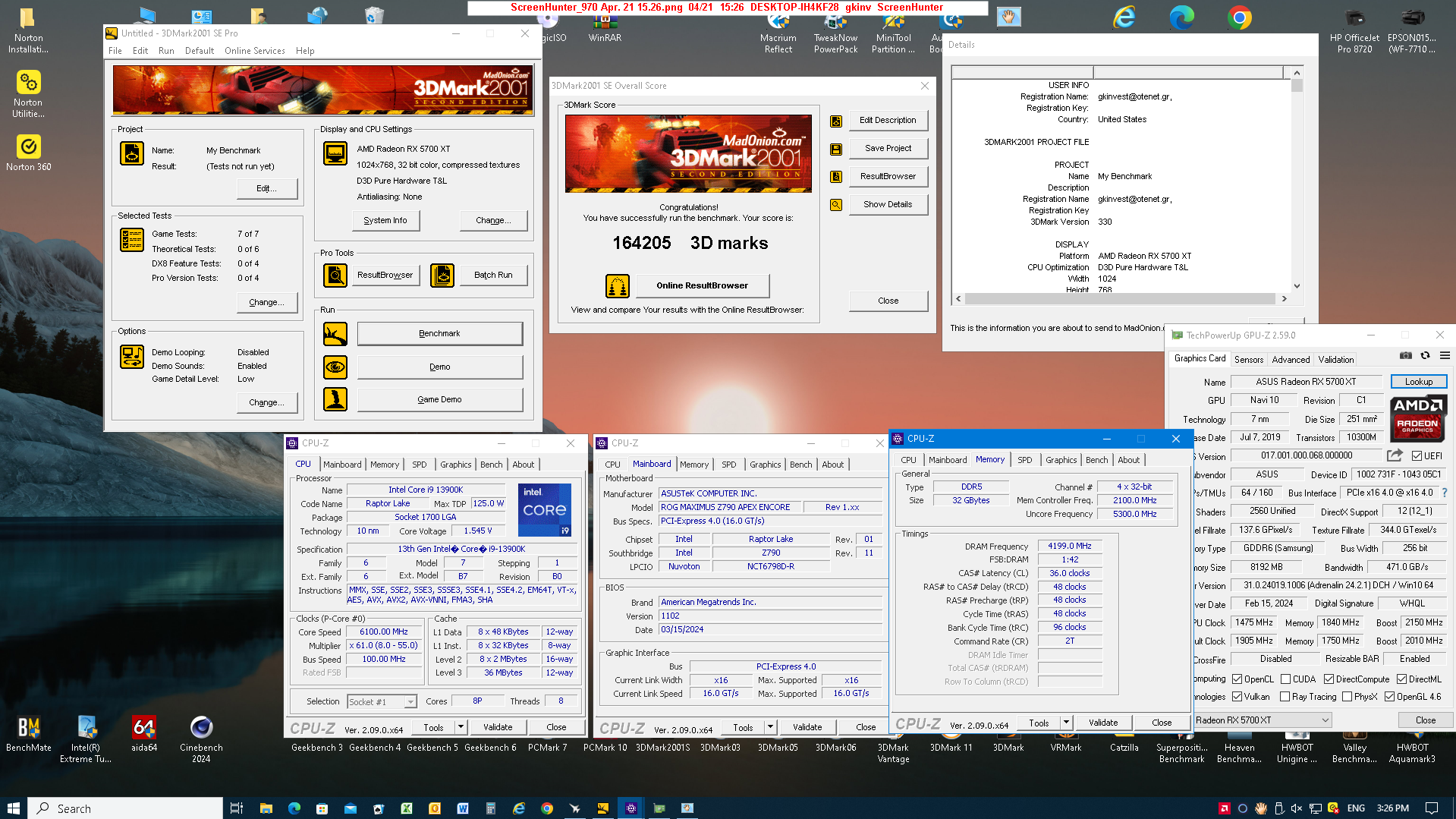Expand Tools dropdown arrow in CPU-Z Memory window
1456x819 pixels.
coord(1066,723)
